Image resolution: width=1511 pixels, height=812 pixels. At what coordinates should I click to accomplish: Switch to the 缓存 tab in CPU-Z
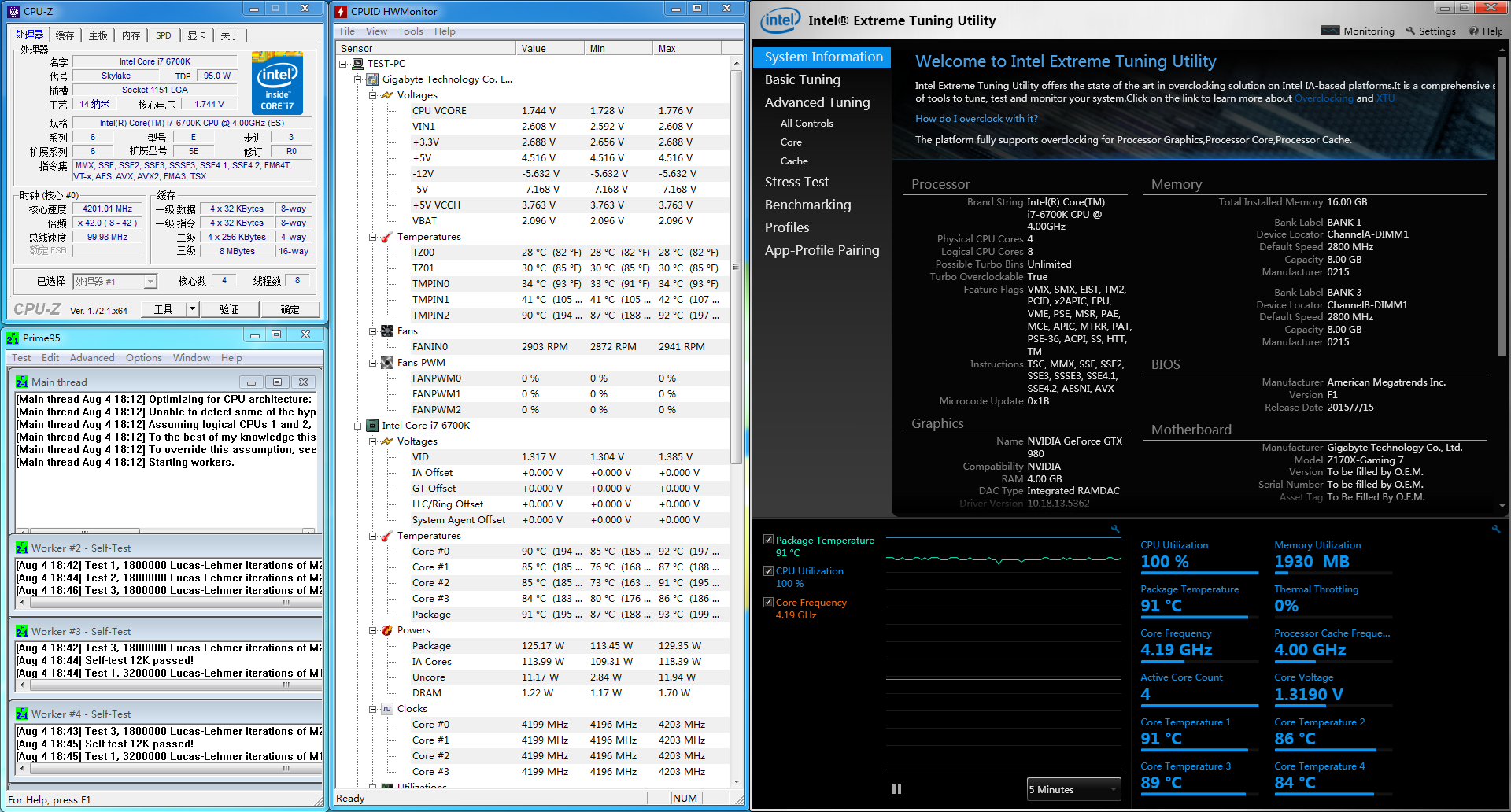coord(65,35)
